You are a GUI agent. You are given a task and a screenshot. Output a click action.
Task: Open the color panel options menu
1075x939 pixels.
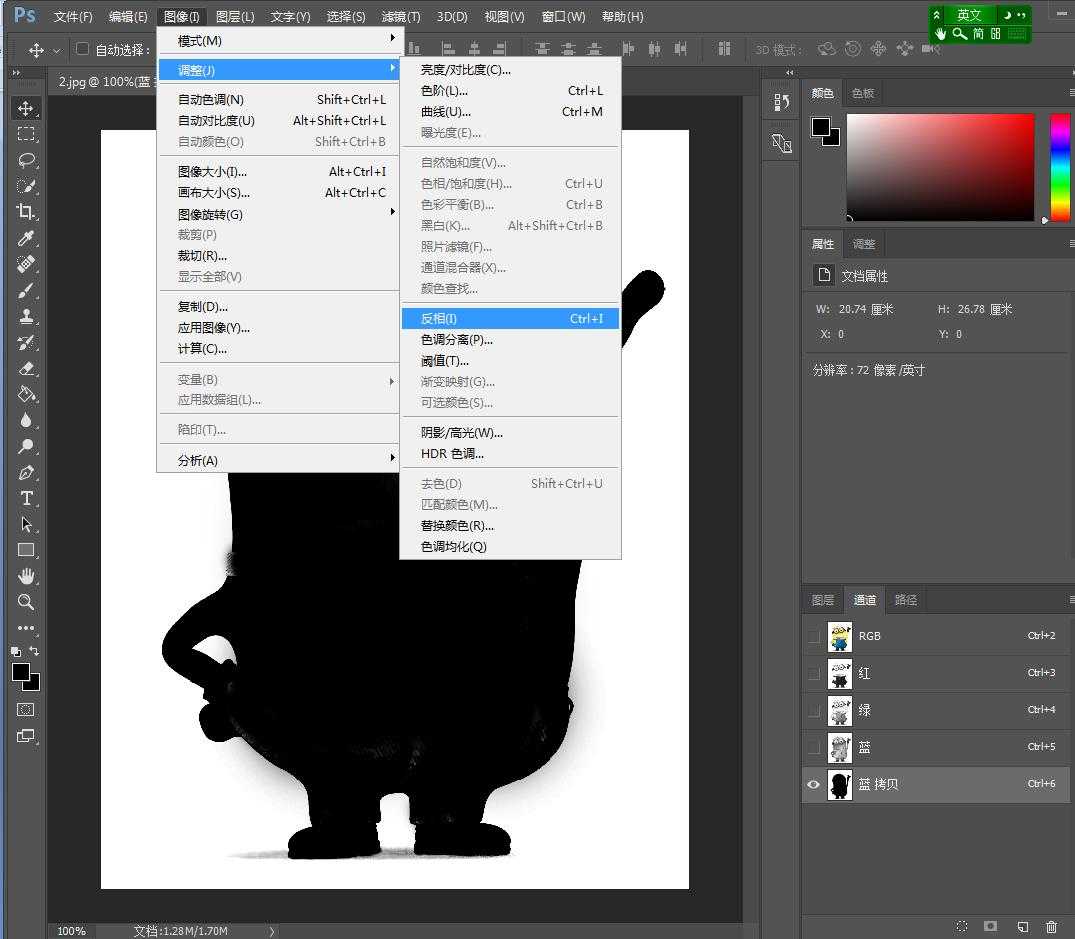(1071, 93)
